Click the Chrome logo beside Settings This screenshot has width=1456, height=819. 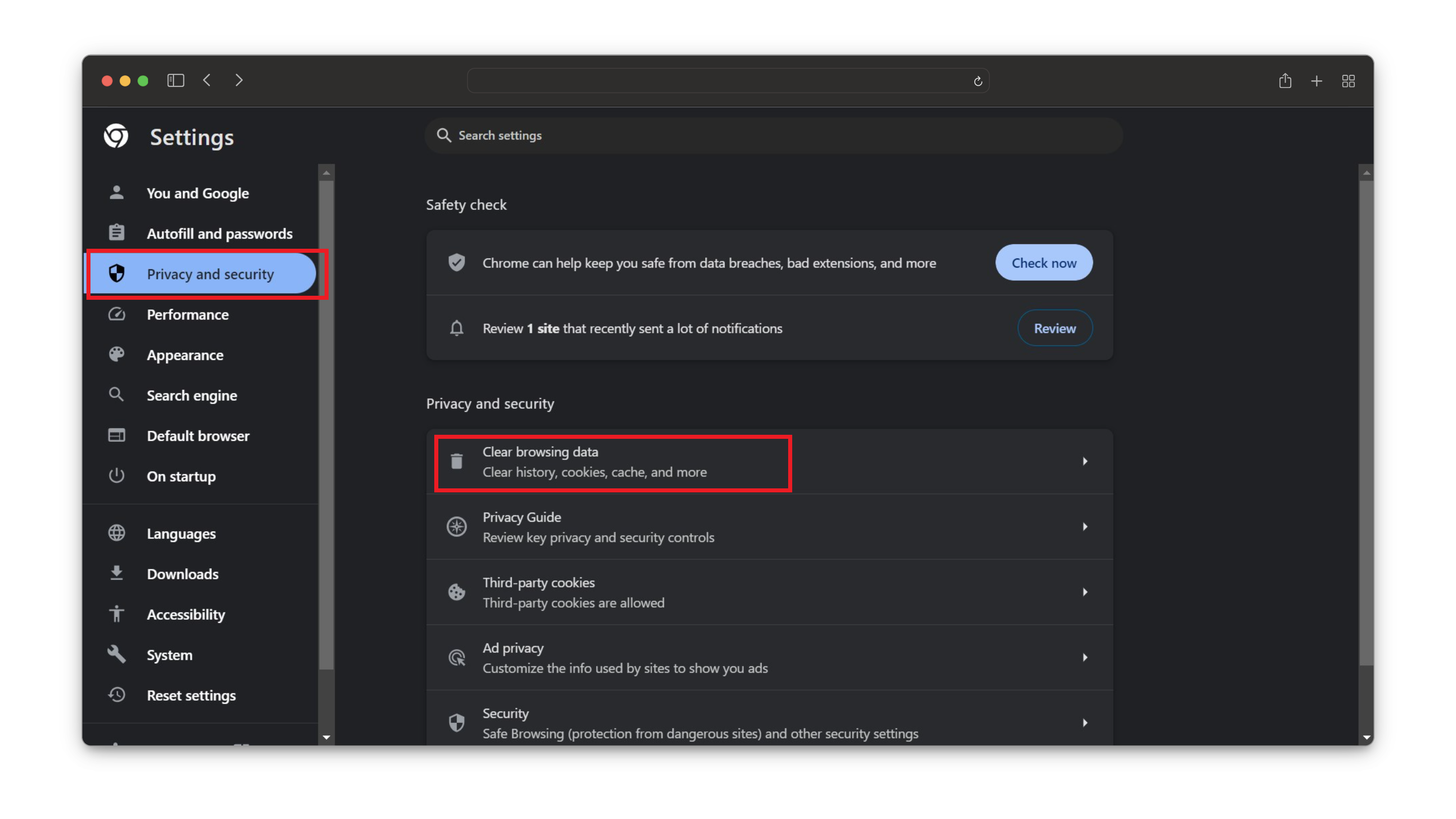(x=116, y=136)
